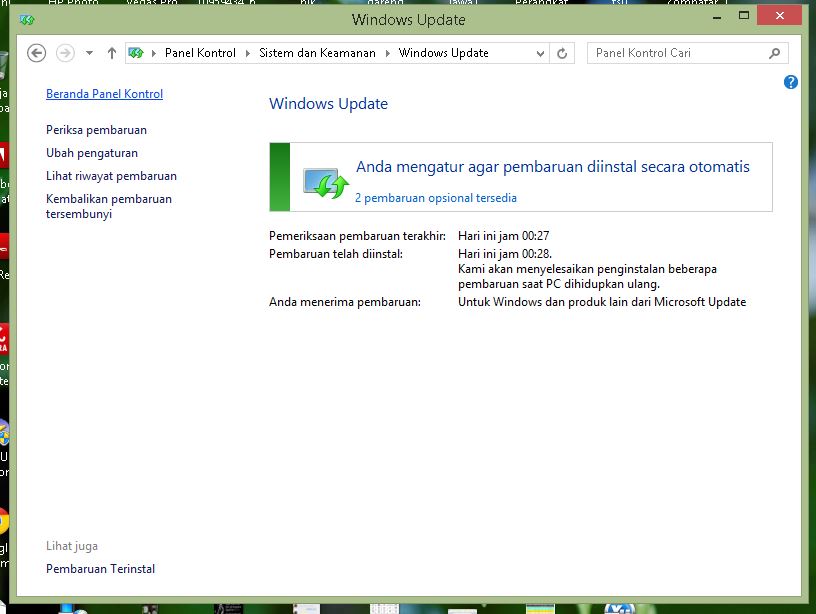Click the Back navigation arrow
The height and width of the screenshot is (614, 816).
tap(36, 53)
